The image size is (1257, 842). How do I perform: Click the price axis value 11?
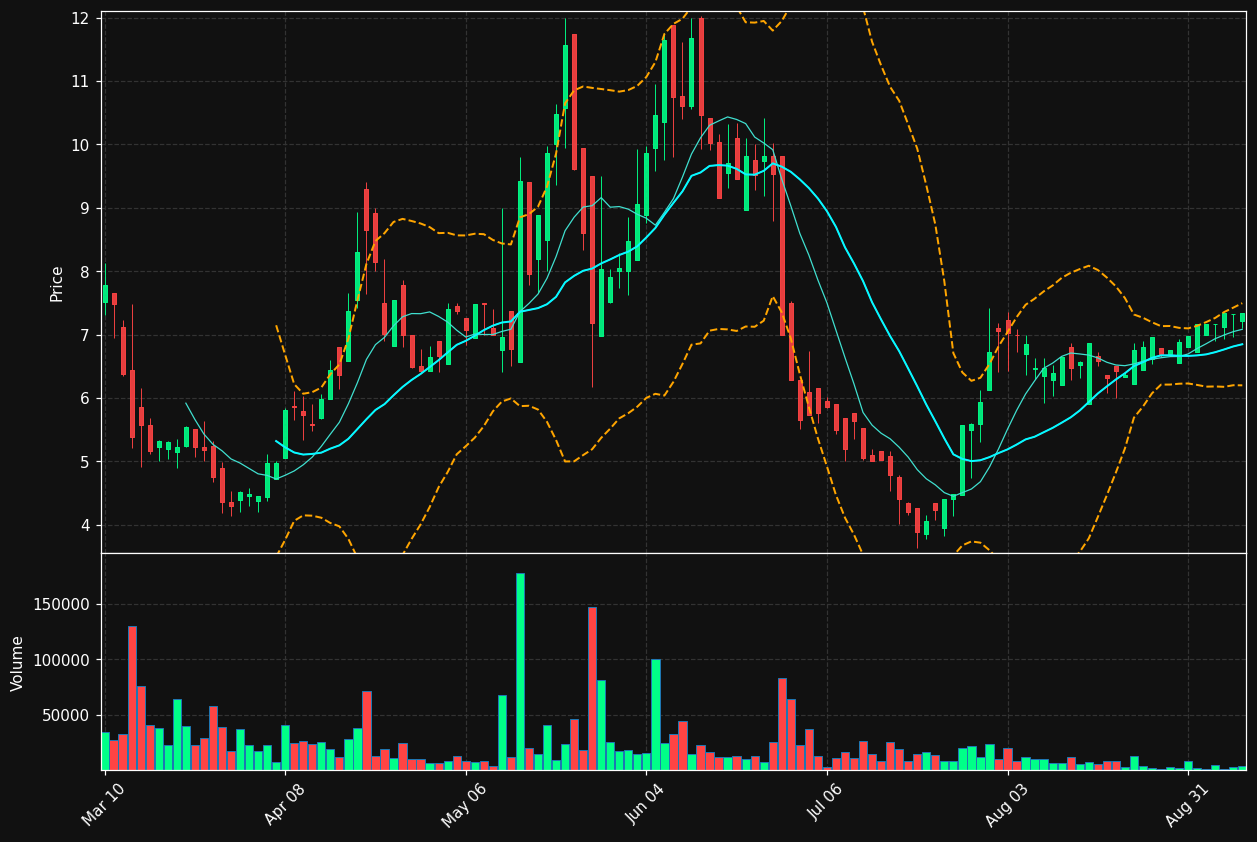pos(81,81)
